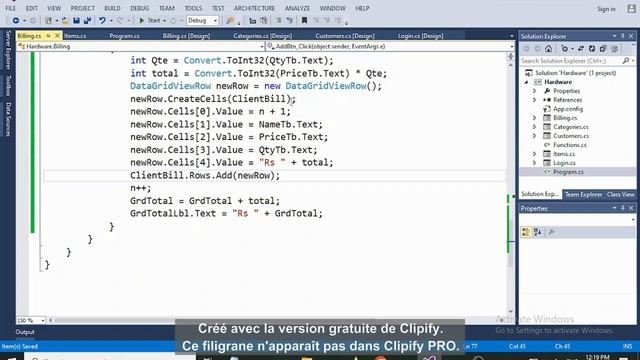The width and height of the screenshot is (640, 360).
Task: Open the Undo history dropdown arrow
Action: [111, 21]
